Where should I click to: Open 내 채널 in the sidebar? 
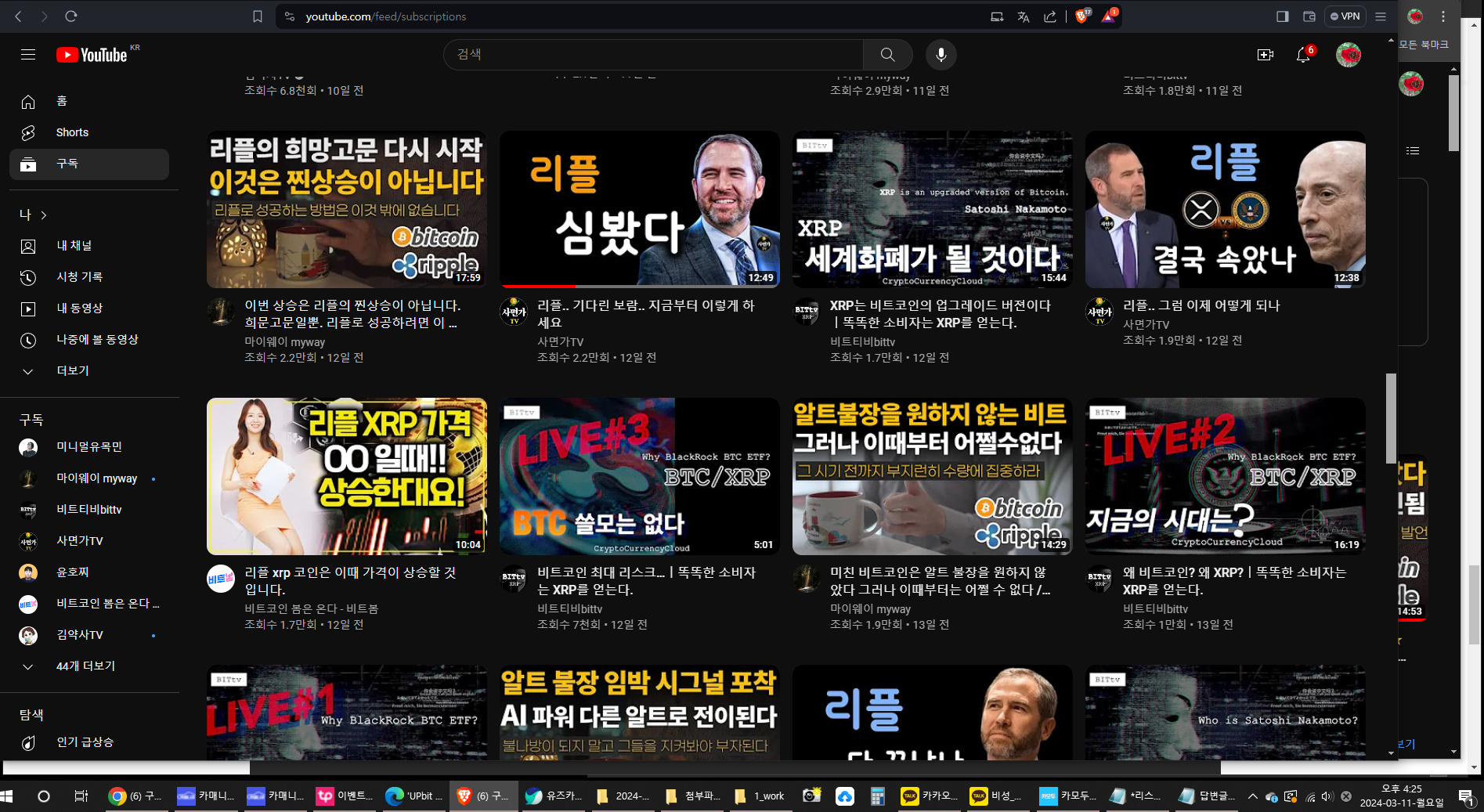pos(89,246)
